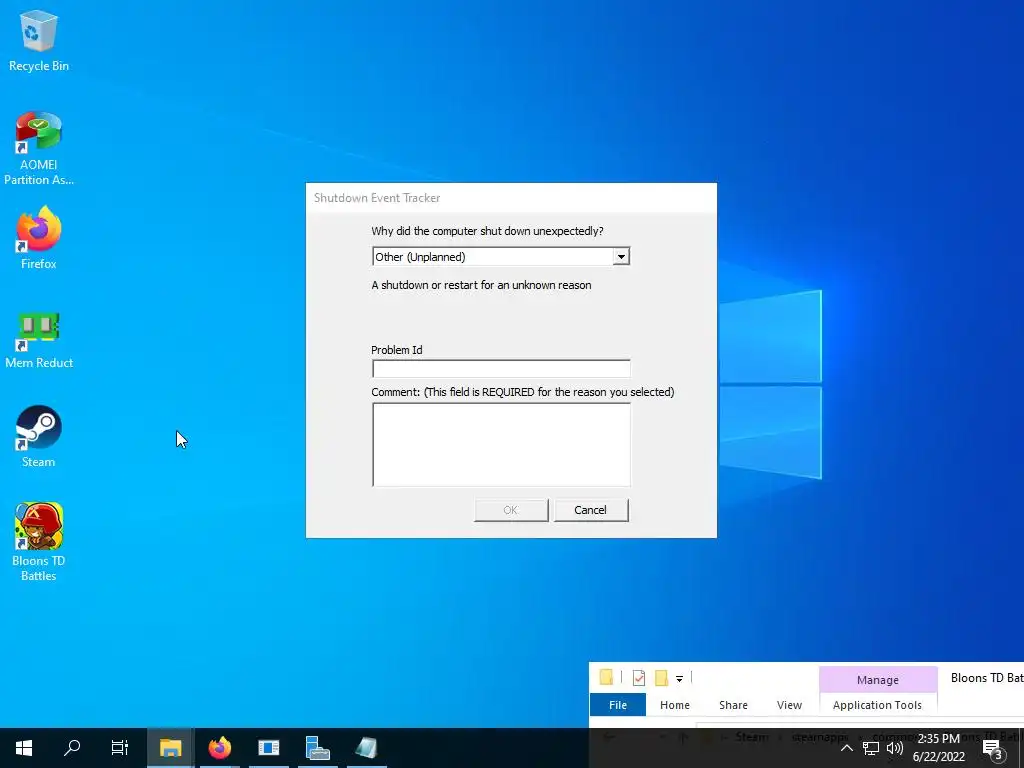Viewport: 1024px width, 768px height.
Task: Select the AOMEI Partition Assistant shortcut
Action: click(x=39, y=148)
